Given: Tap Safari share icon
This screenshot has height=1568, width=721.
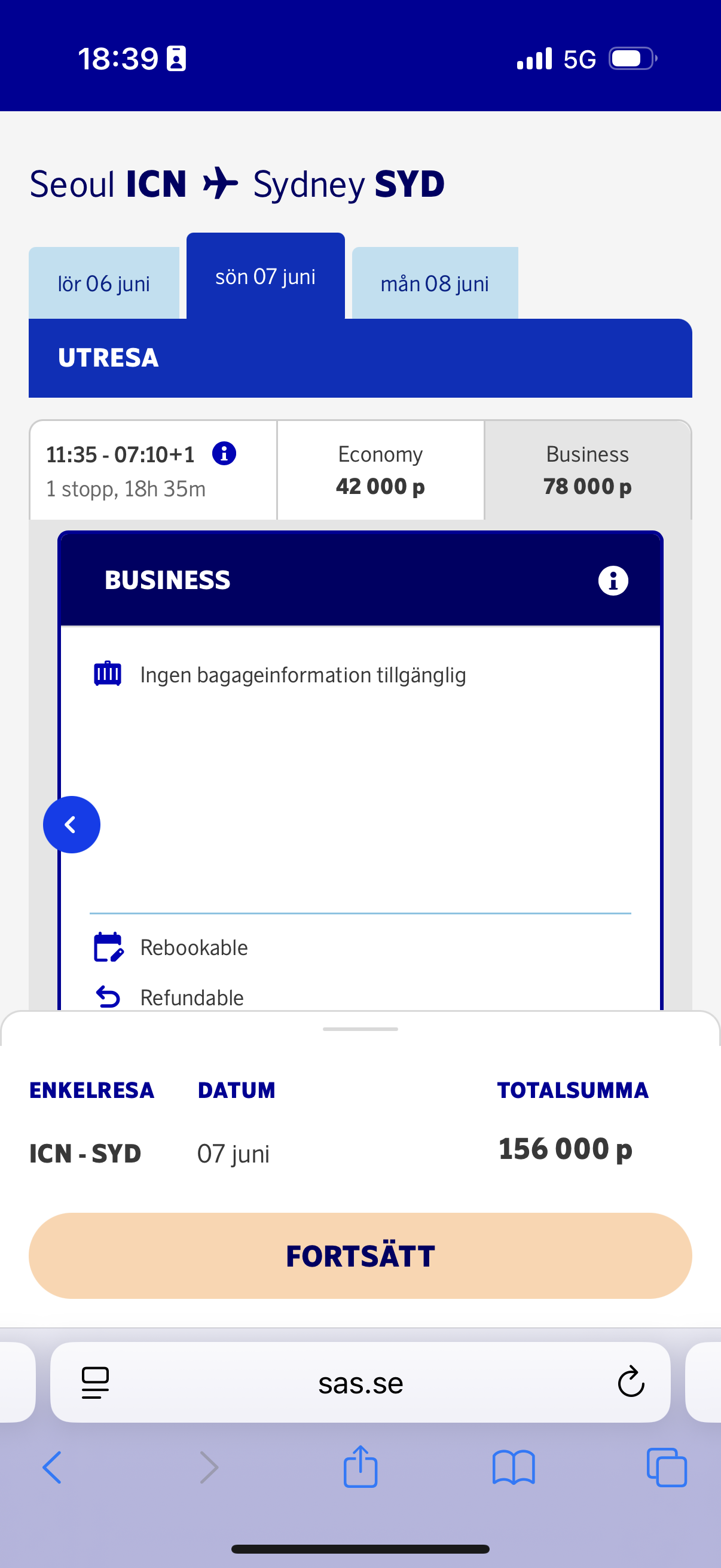Looking at the screenshot, I should click(360, 1467).
